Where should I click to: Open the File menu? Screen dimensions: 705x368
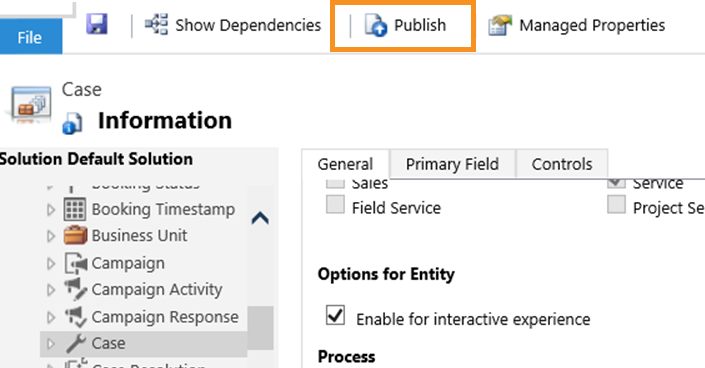pyautogui.click(x=30, y=37)
